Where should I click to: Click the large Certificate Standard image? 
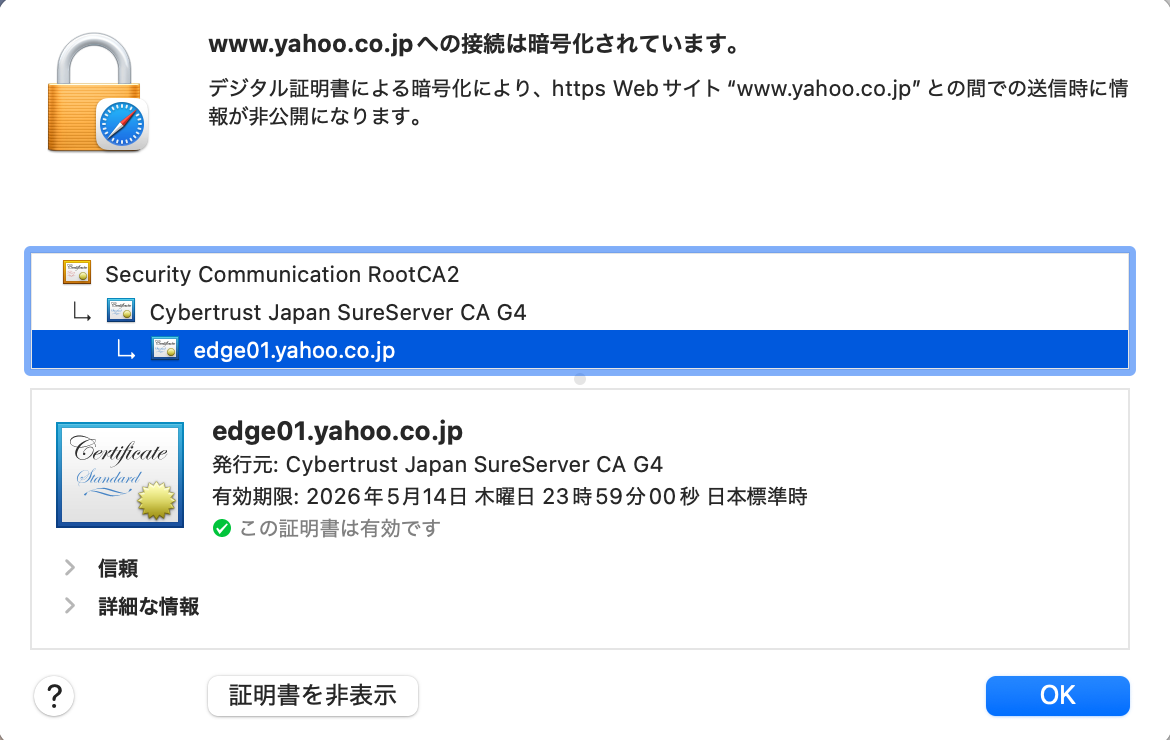[x=120, y=475]
